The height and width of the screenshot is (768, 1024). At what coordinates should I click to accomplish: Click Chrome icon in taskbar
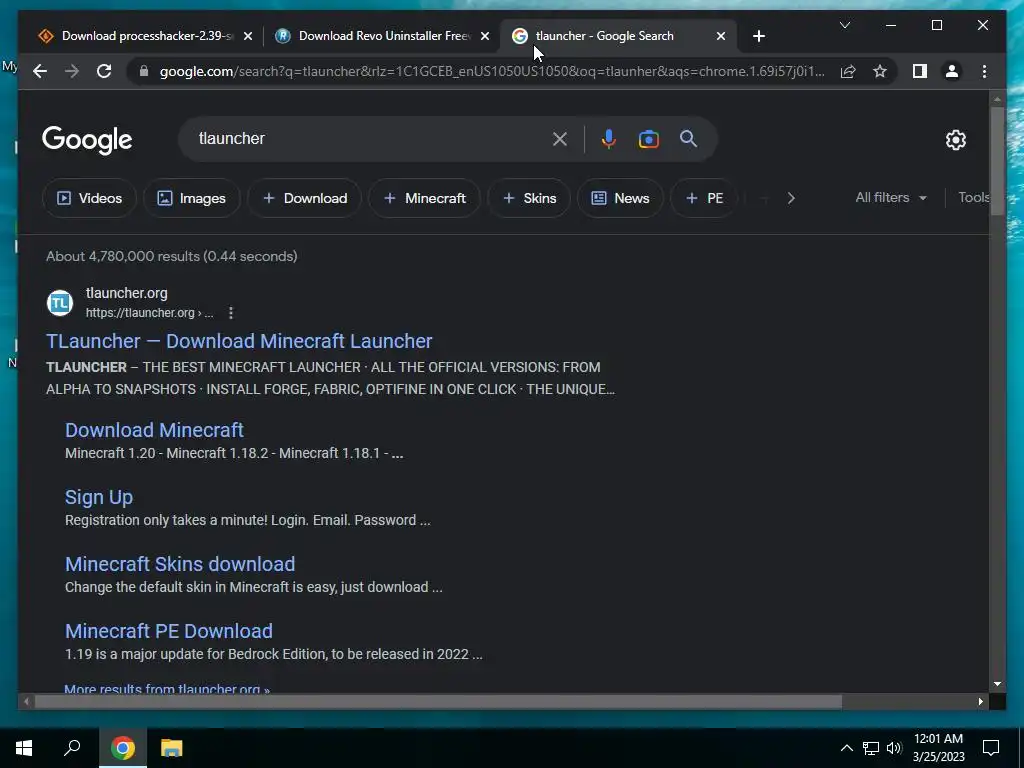[x=123, y=748]
